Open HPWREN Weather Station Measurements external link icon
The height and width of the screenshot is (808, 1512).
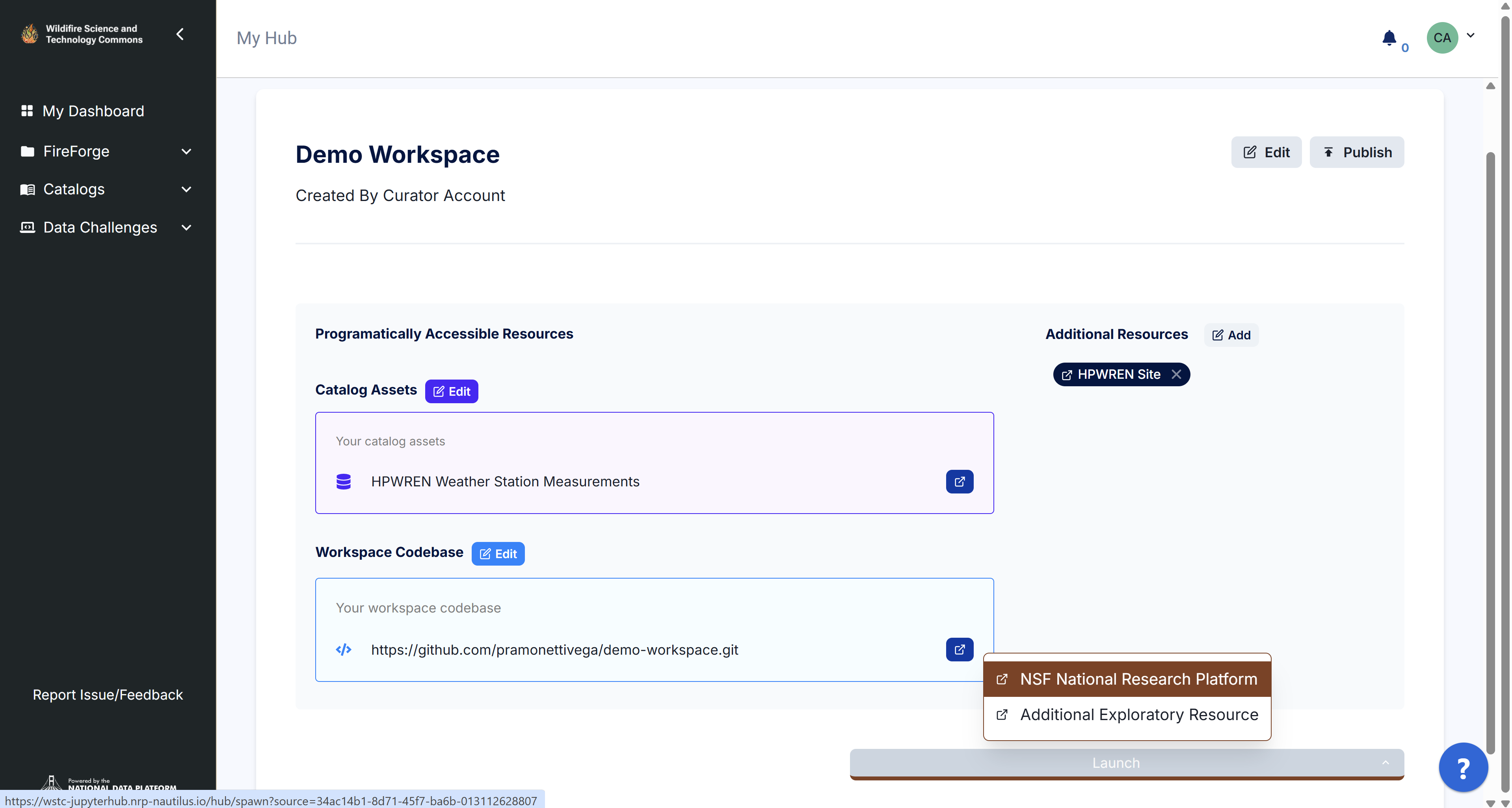pyautogui.click(x=959, y=482)
